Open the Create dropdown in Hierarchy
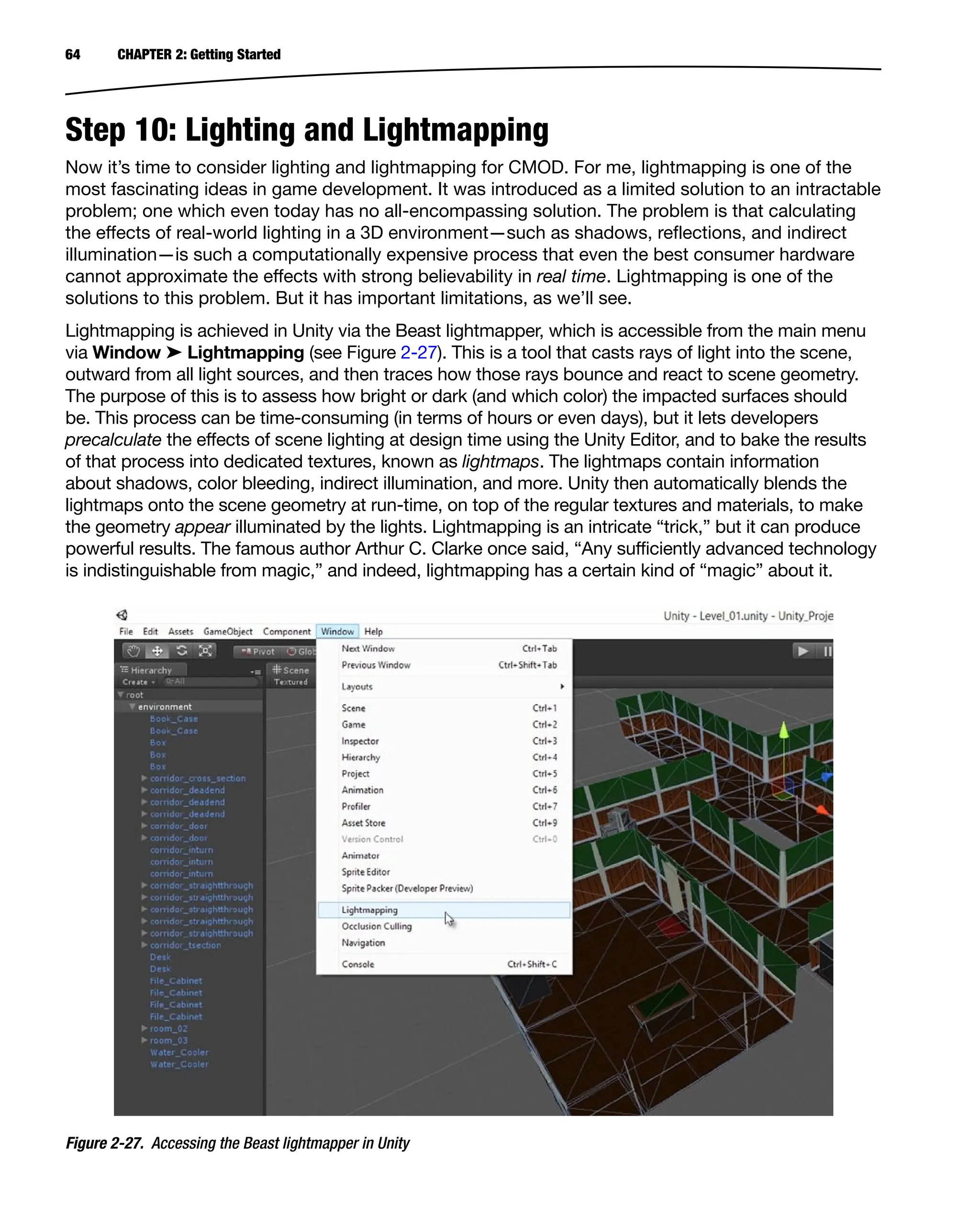Screen dimensions: 980x1209 [x=138, y=682]
